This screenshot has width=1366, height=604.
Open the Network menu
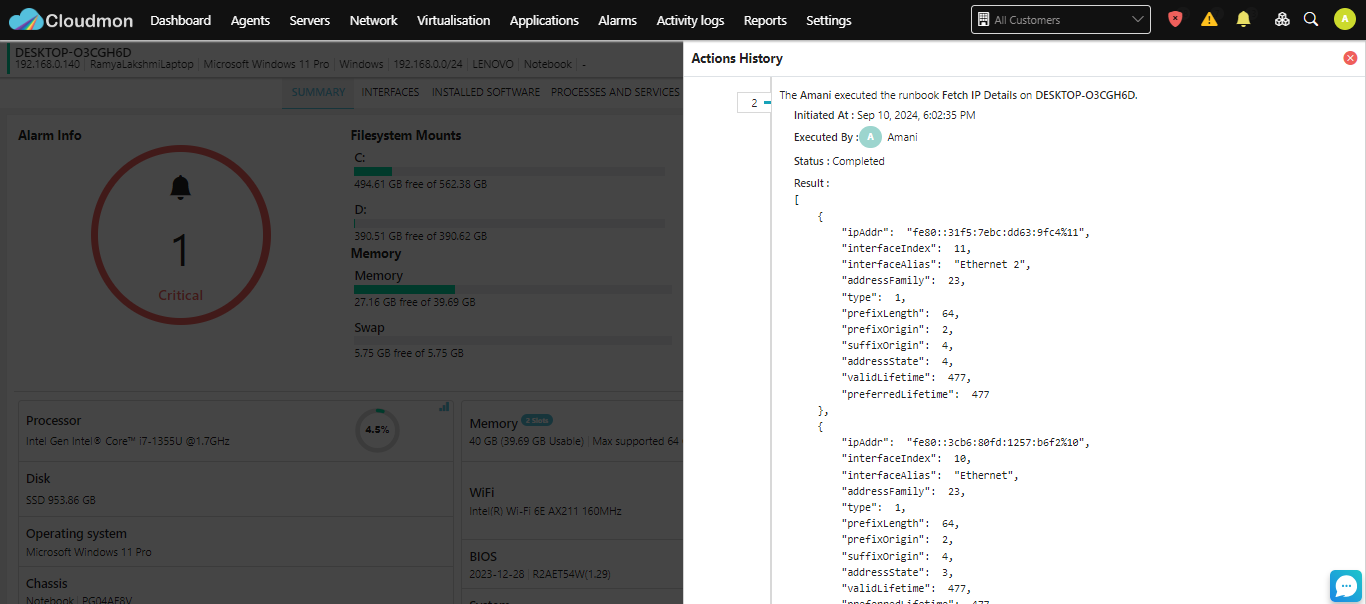pos(374,20)
